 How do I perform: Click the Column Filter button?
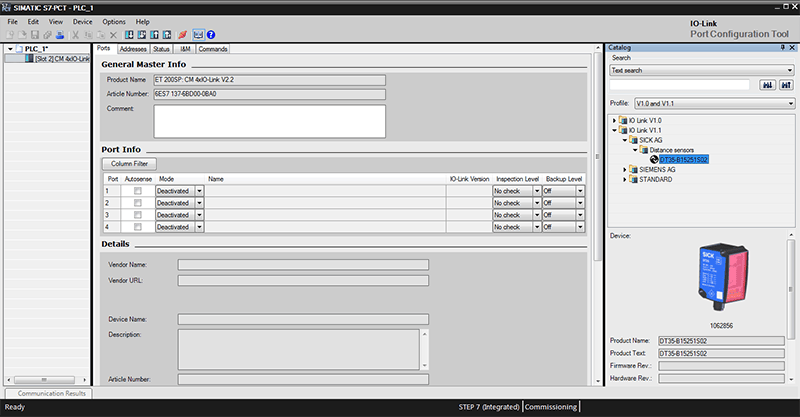130,164
